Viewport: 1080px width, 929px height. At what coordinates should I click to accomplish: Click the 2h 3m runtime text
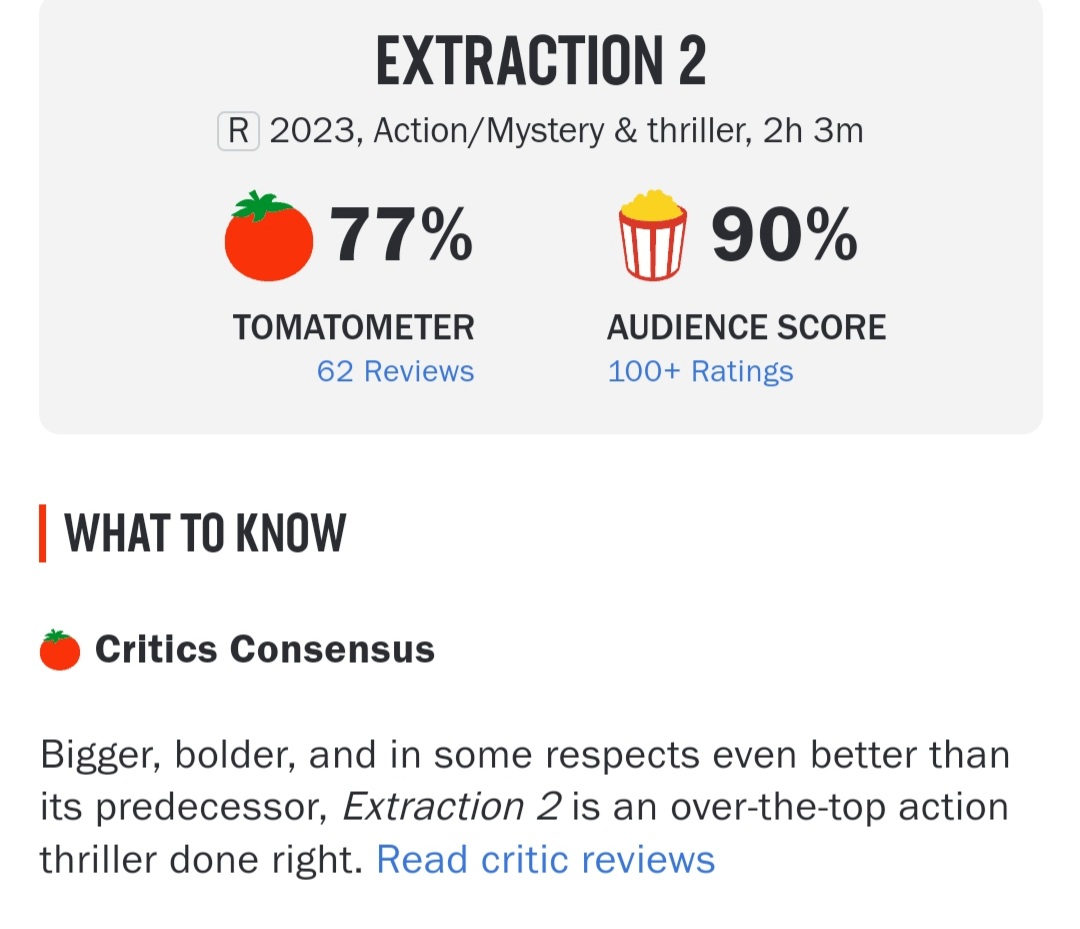(x=813, y=131)
